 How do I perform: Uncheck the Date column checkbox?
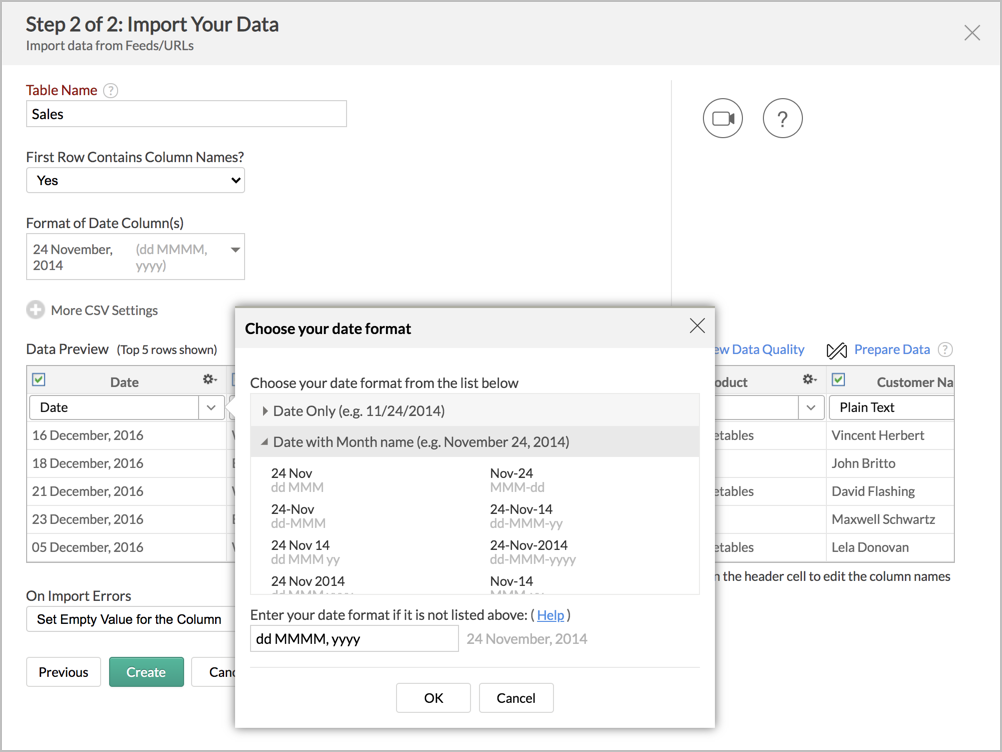(38, 380)
